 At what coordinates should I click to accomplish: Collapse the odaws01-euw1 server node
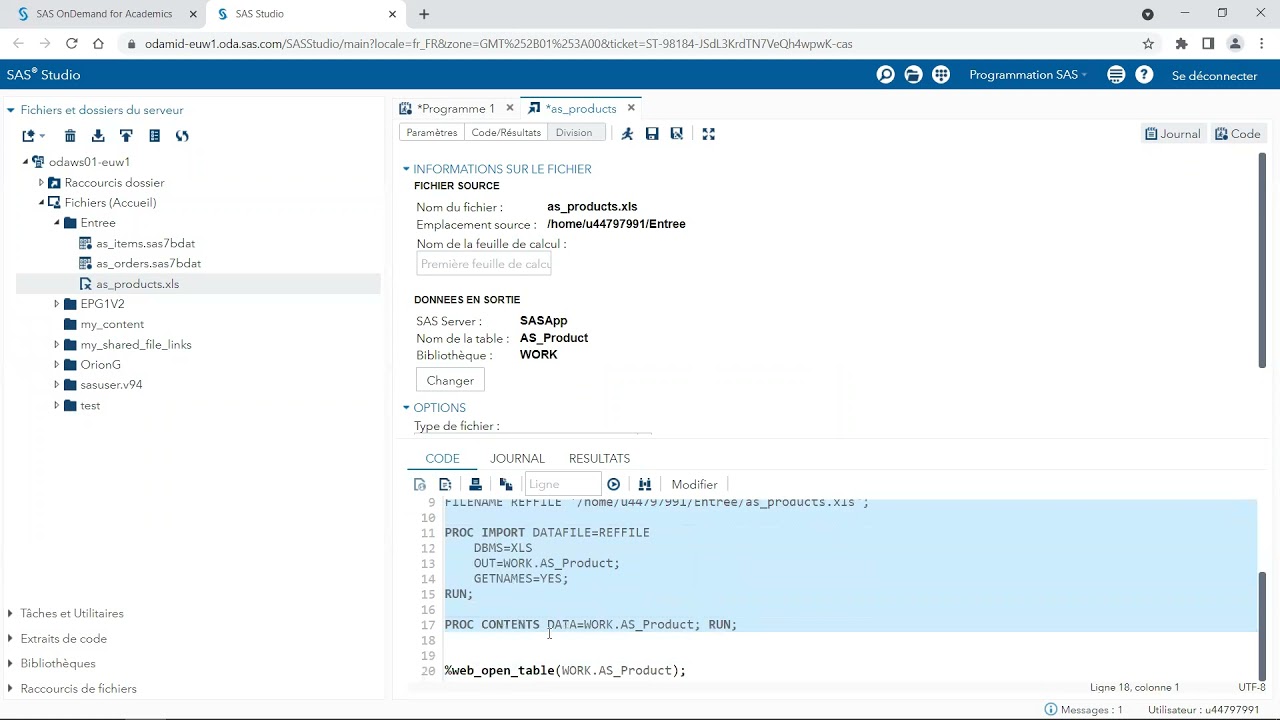click(26, 162)
